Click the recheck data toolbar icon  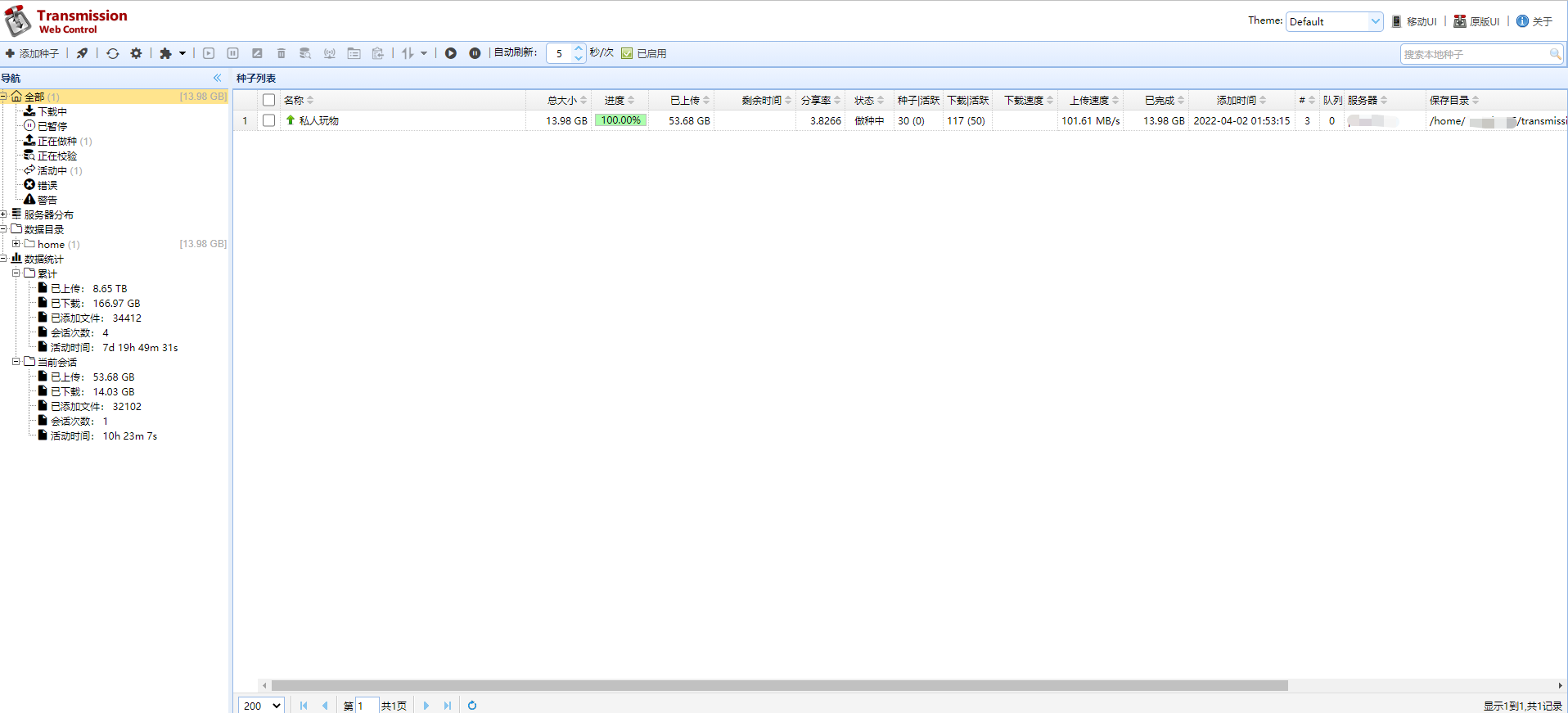[x=305, y=53]
